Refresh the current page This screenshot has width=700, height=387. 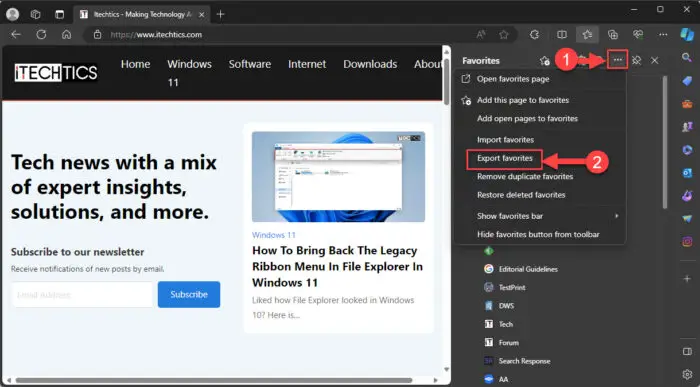[x=42, y=34]
